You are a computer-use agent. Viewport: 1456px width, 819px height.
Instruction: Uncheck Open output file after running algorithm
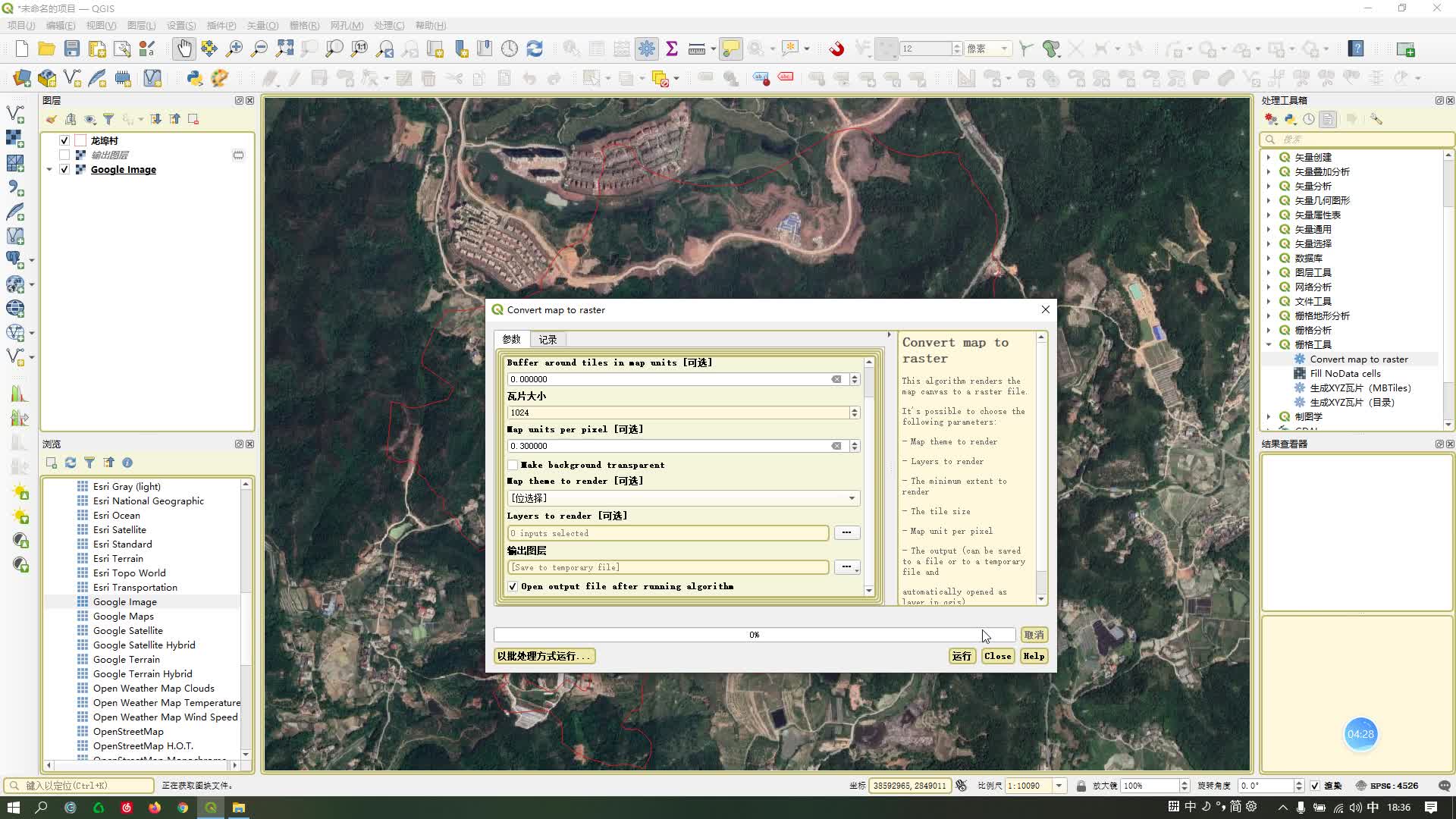tap(513, 586)
